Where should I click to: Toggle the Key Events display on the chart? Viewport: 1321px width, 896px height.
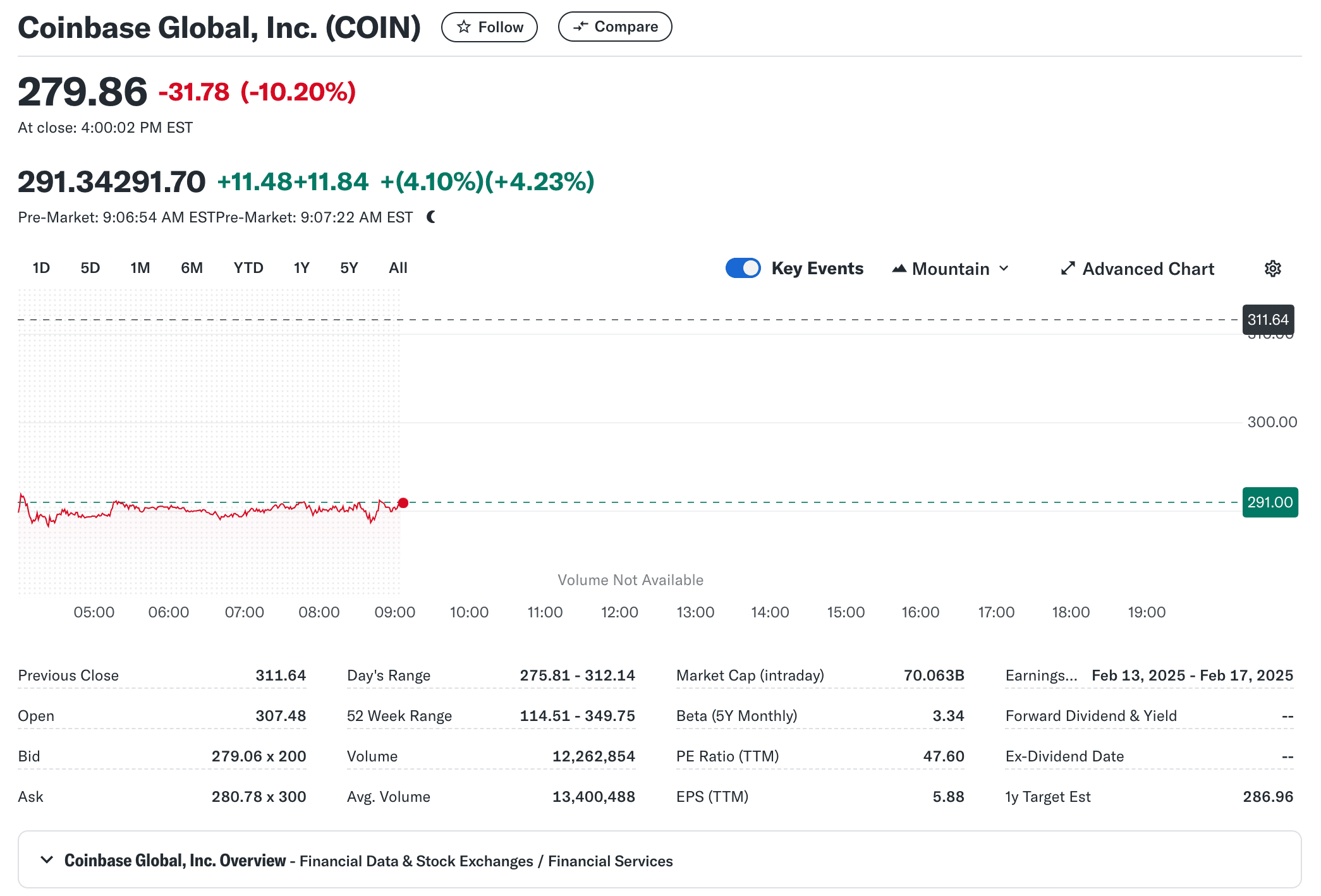coord(743,268)
